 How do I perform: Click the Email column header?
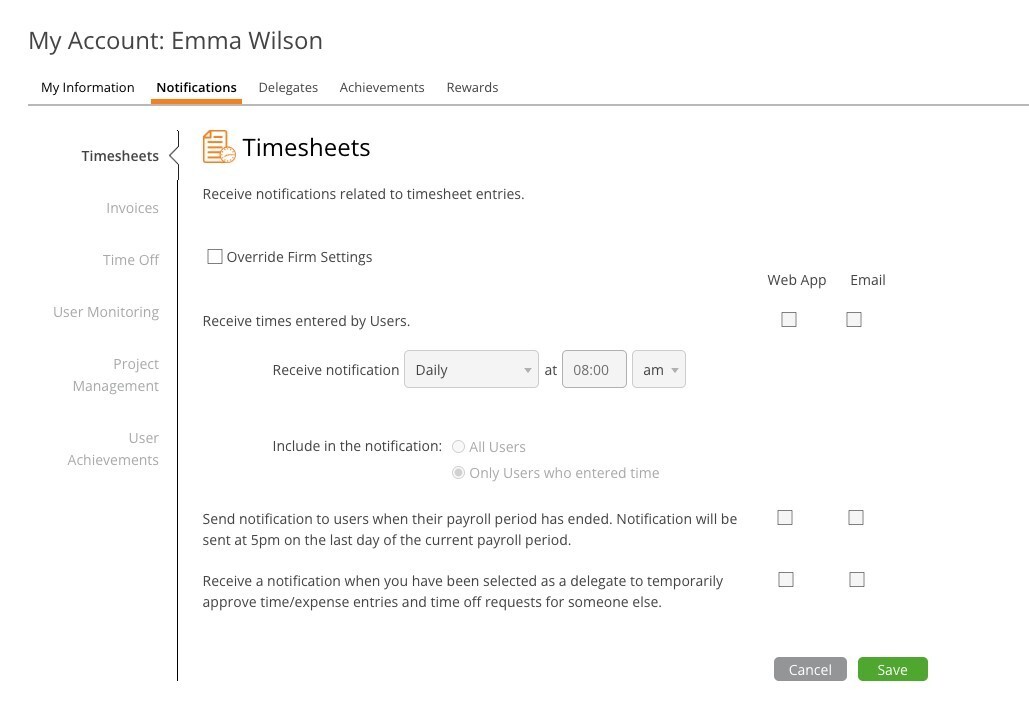868,280
